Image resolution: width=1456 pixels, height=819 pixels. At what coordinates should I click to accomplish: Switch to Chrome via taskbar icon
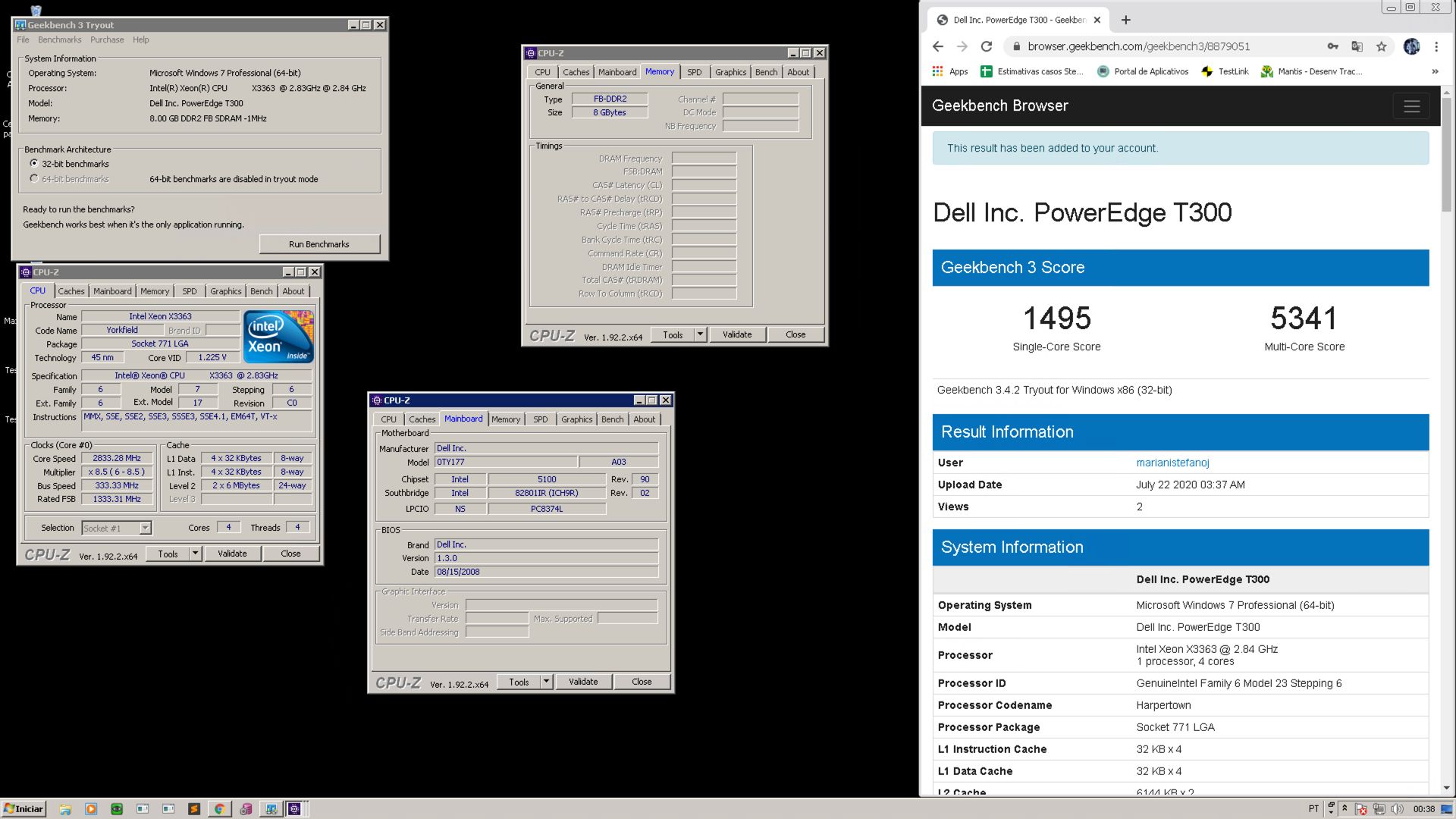tap(219, 809)
